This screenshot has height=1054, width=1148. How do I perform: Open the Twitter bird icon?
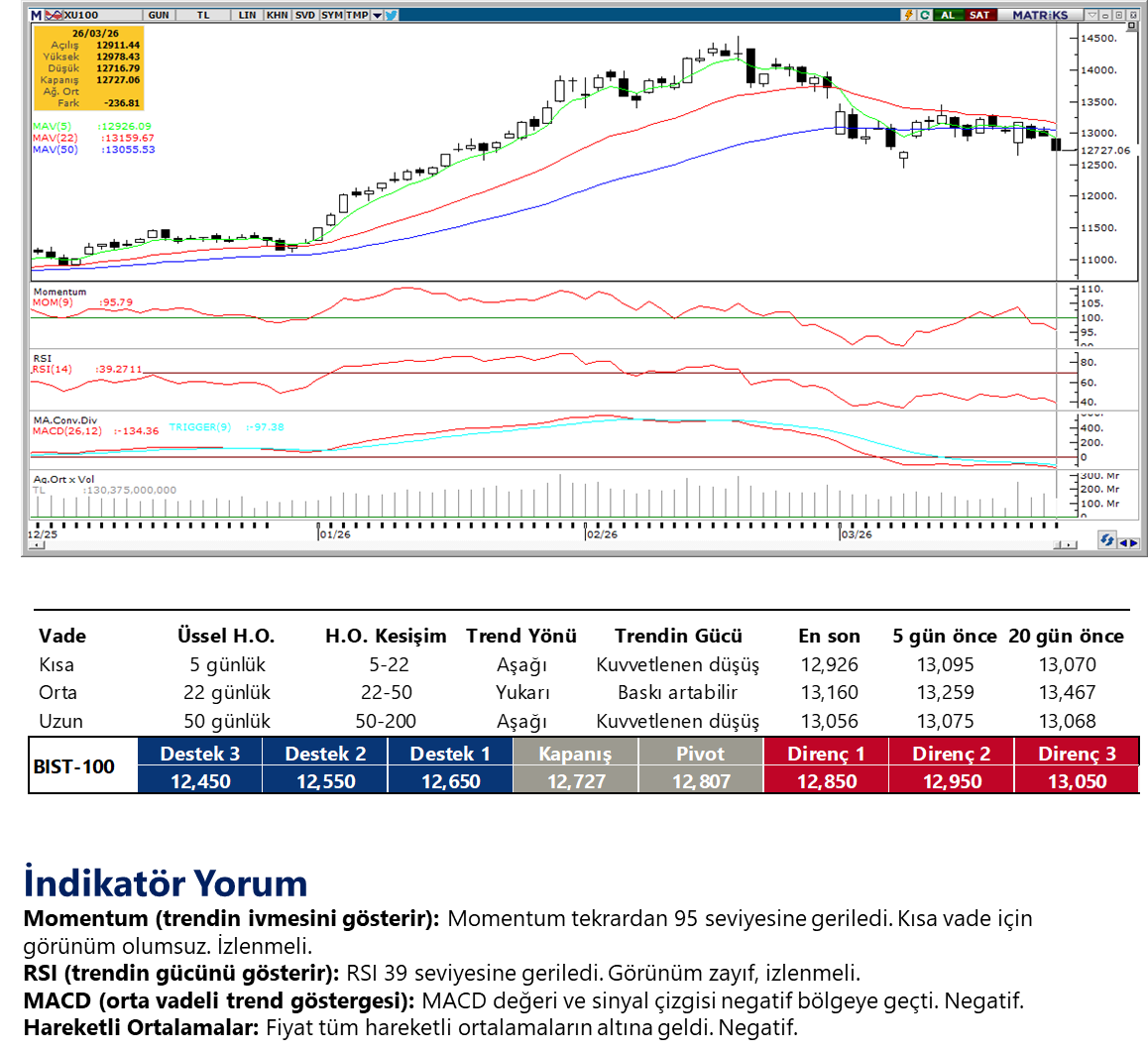pyautogui.click(x=391, y=15)
